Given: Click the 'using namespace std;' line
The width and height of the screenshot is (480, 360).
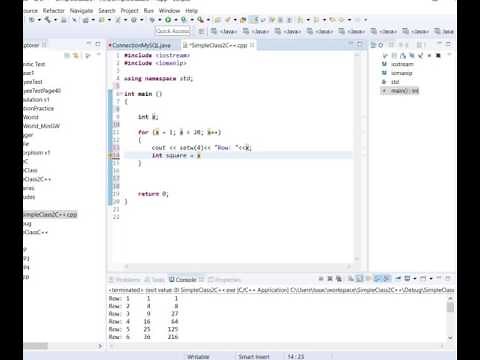Looking at the screenshot, I should (x=158, y=79).
